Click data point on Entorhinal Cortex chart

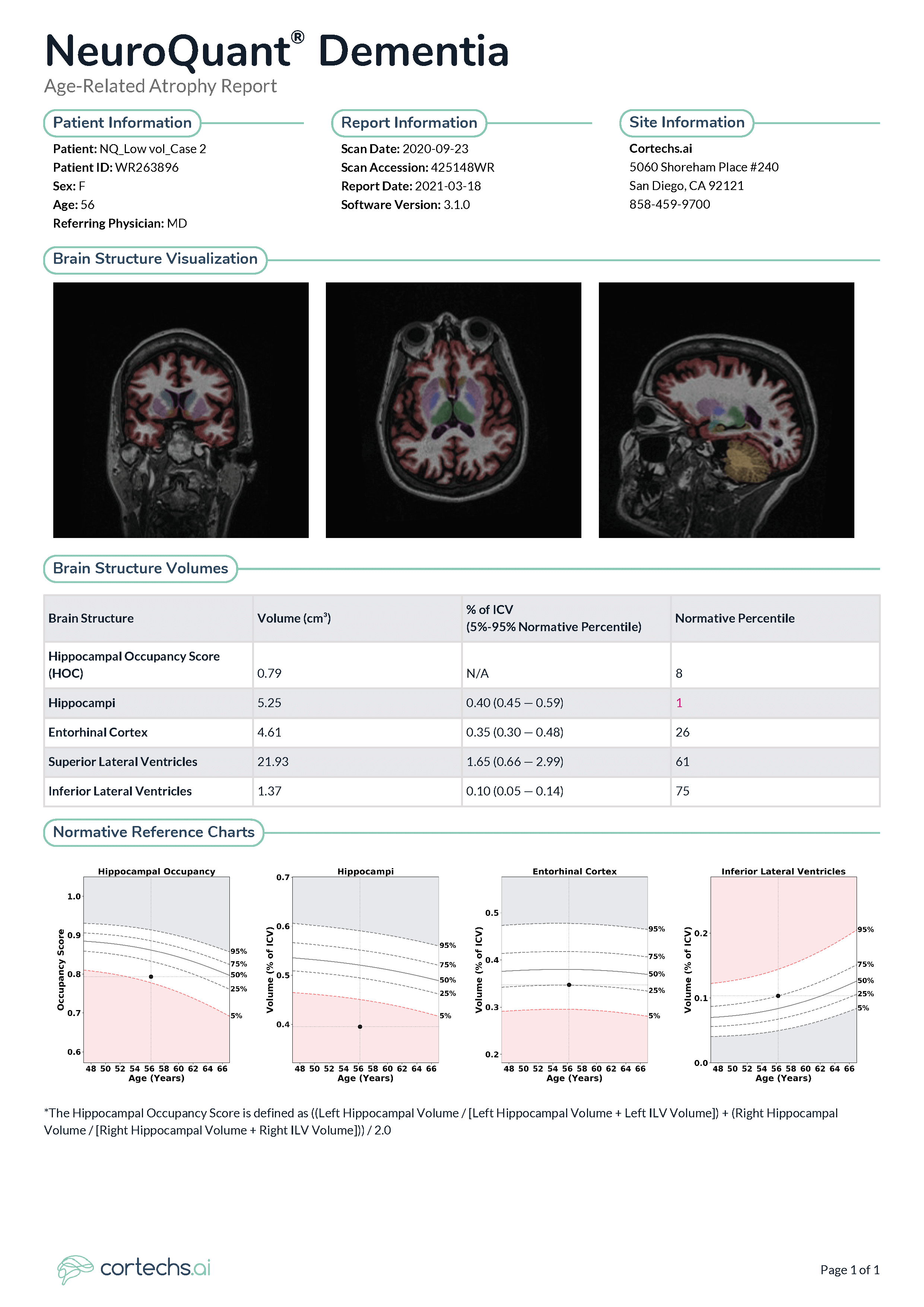tap(569, 985)
